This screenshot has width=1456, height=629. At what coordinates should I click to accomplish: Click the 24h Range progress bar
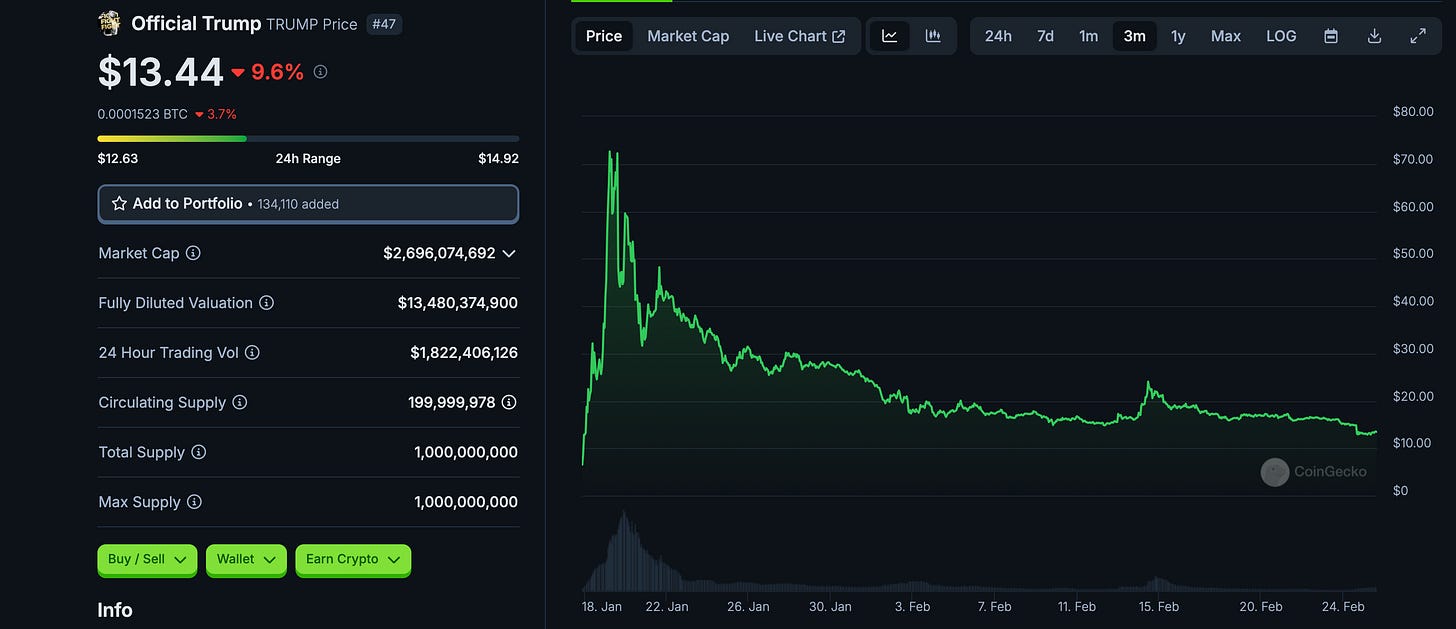[x=308, y=138]
